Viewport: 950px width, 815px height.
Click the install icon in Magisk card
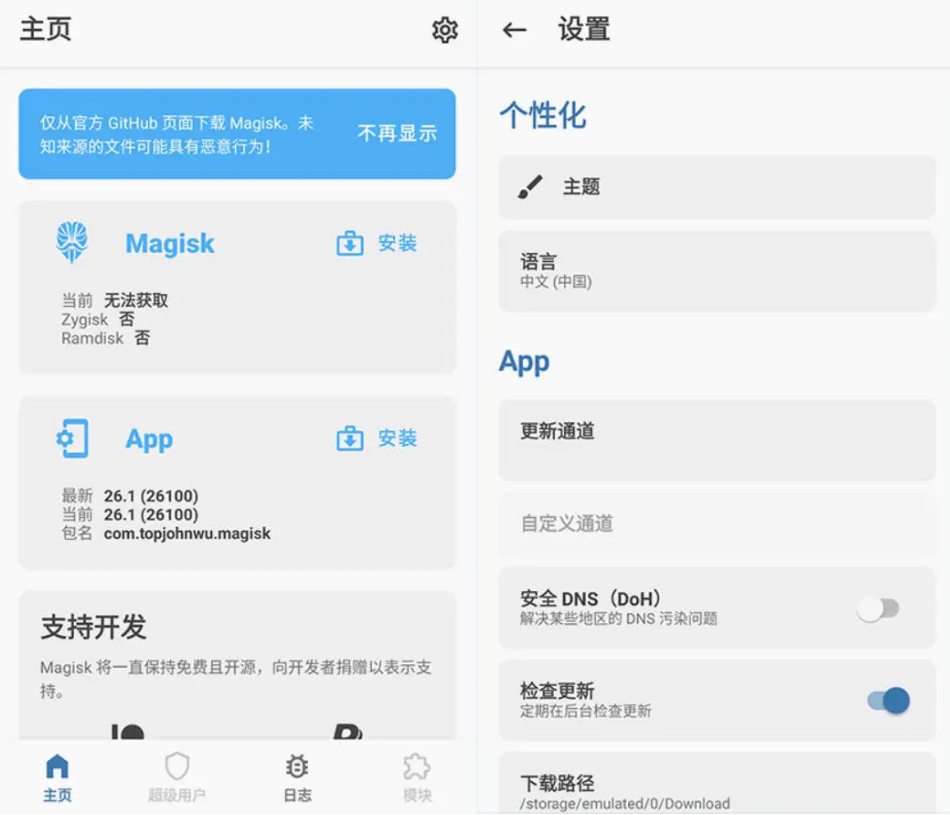(350, 243)
